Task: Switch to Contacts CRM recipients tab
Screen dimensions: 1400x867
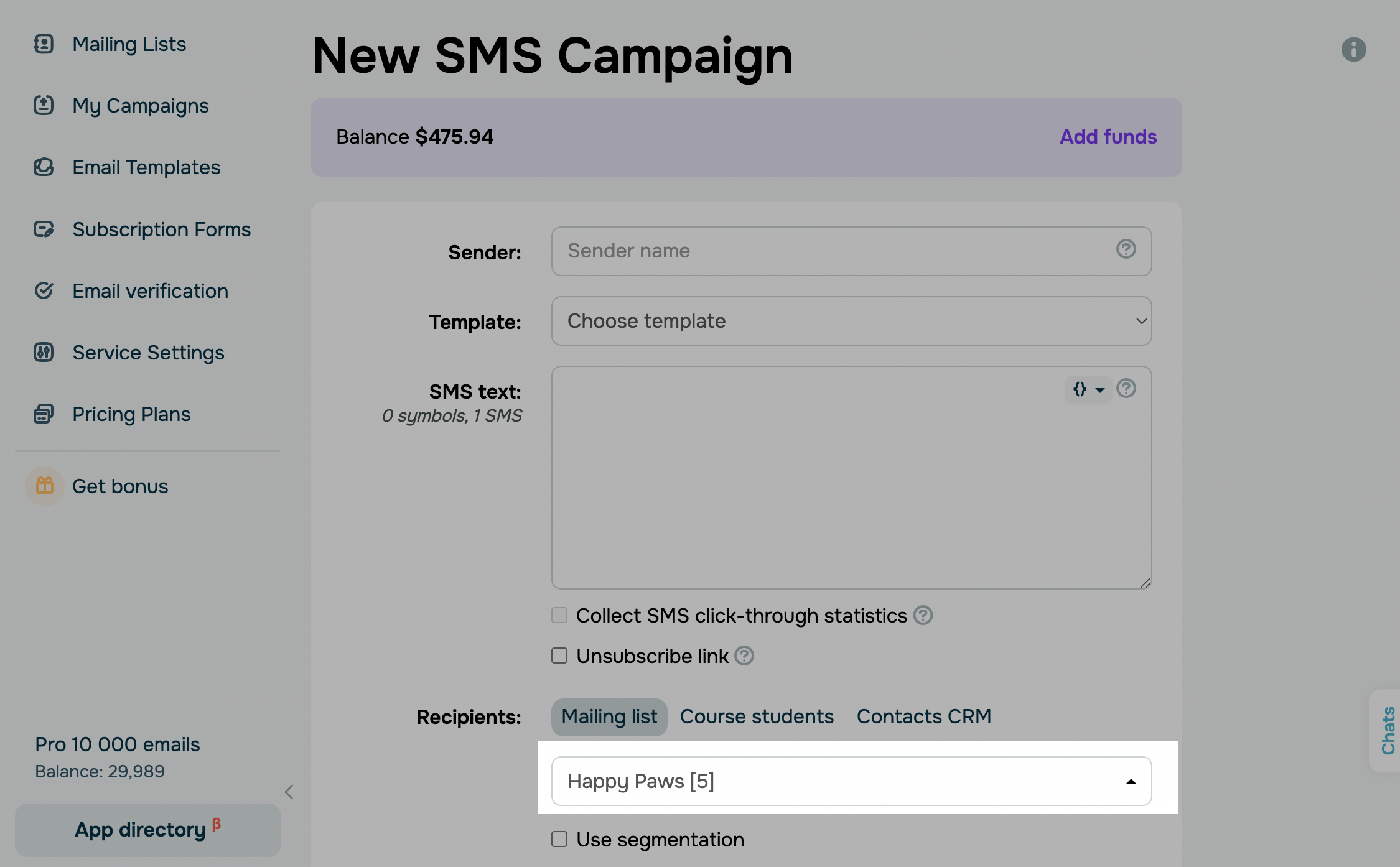Action: click(x=923, y=716)
